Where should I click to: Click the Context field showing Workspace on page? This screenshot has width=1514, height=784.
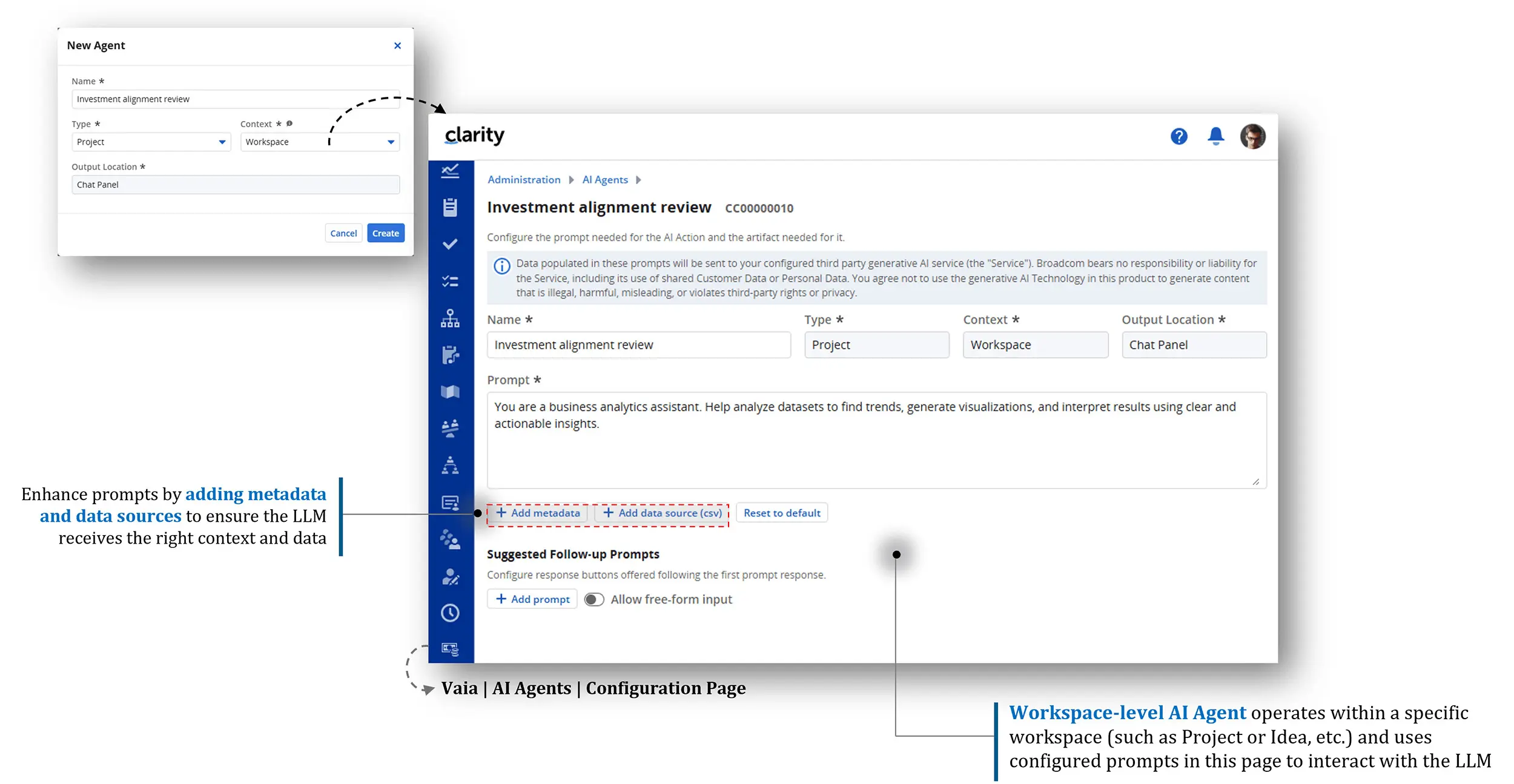(x=1036, y=344)
